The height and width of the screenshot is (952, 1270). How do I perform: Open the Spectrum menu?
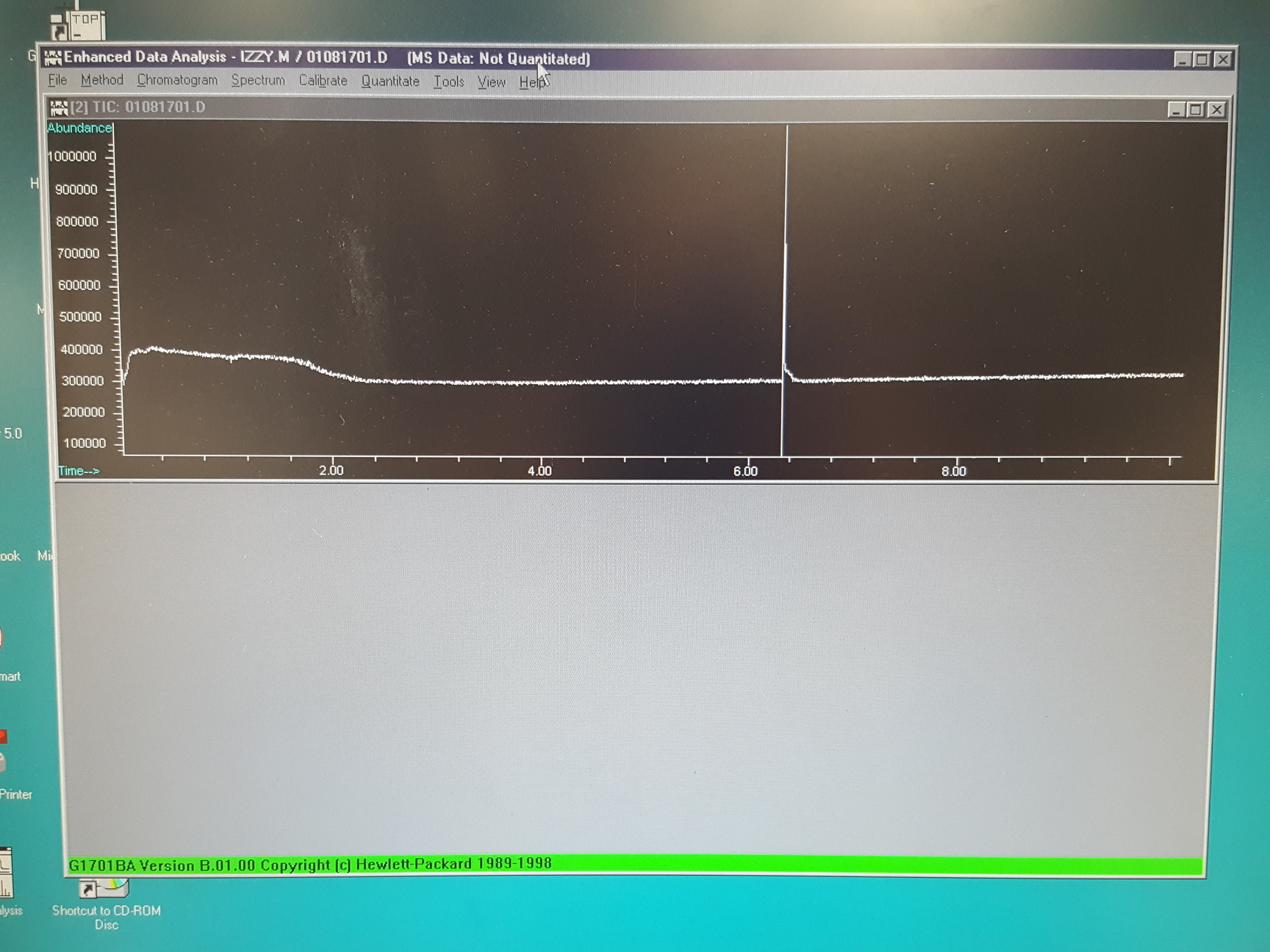258,80
